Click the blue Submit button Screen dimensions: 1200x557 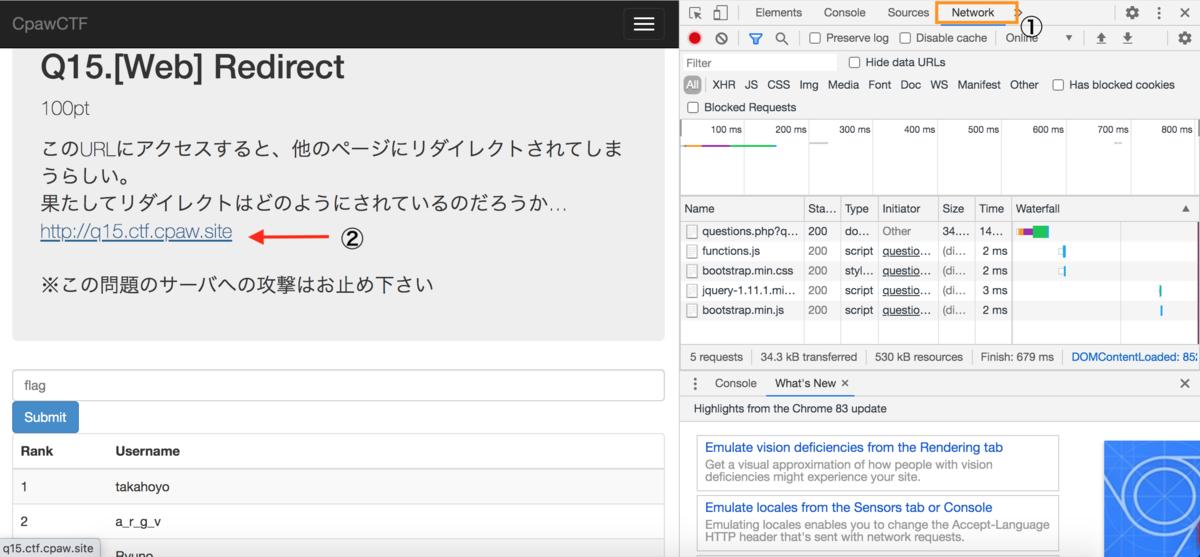(x=45, y=417)
